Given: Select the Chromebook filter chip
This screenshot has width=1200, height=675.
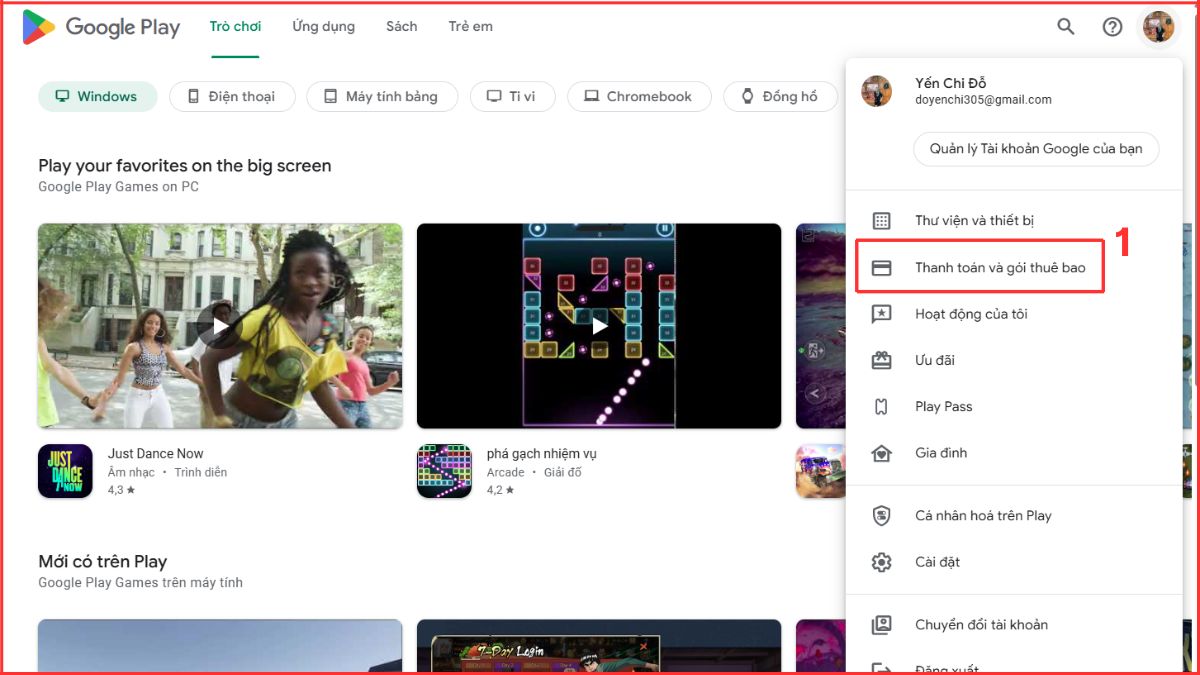Looking at the screenshot, I should pos(639,96).
